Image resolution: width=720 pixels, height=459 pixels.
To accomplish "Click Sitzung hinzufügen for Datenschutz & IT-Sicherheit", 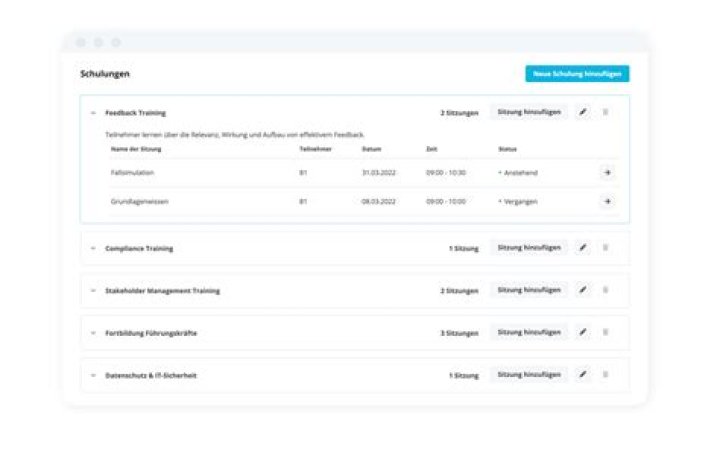I will point(529,375).
